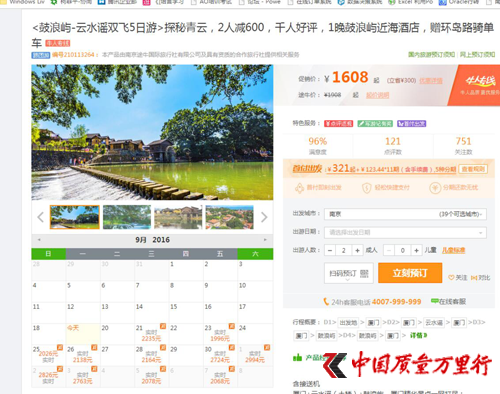Open the 出游日期 travel date dropdown
The width and height of the screenshot is (500, 394).
click(405, 232)
